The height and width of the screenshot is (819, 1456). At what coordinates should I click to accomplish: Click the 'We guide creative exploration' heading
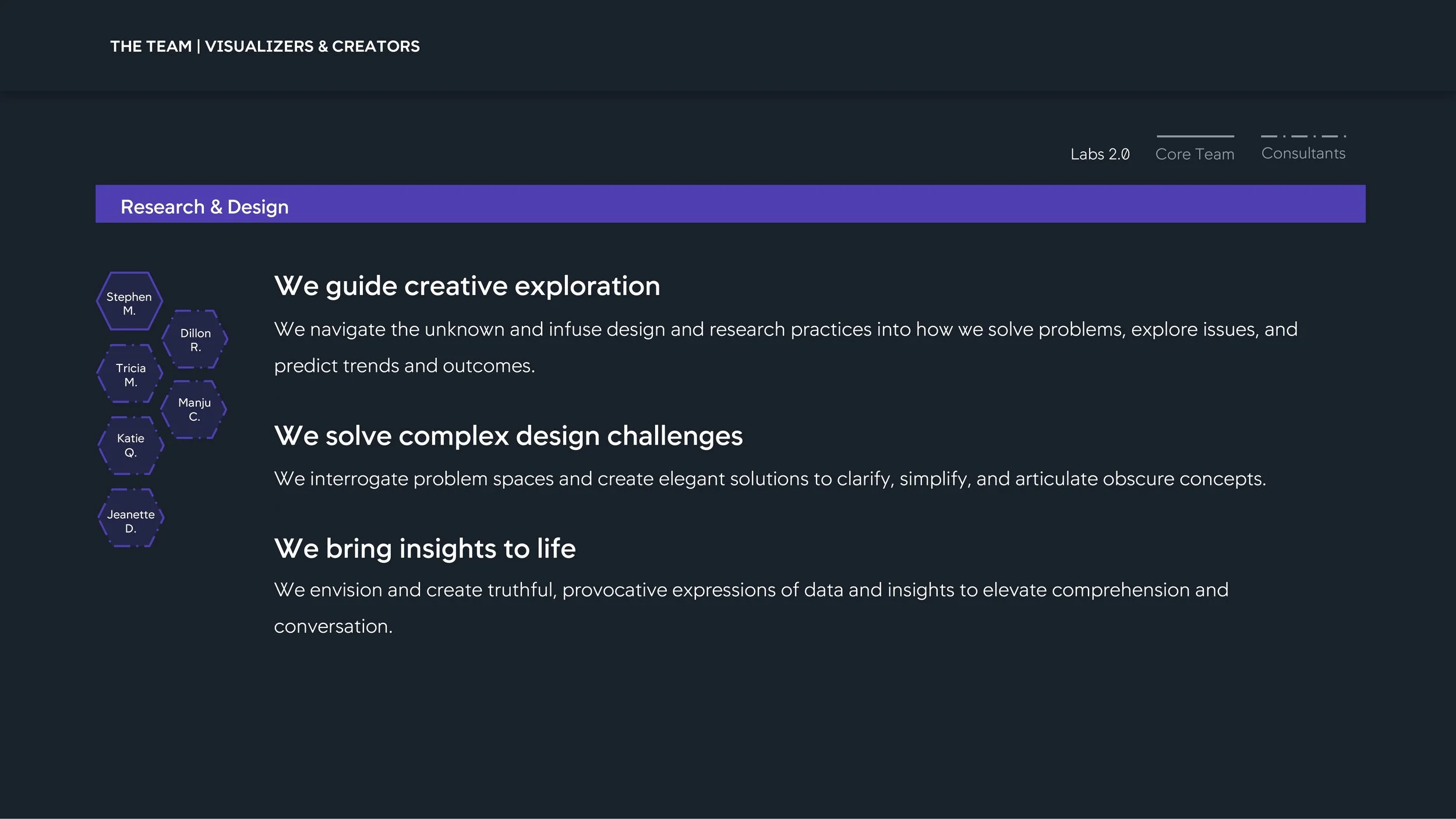467,286
